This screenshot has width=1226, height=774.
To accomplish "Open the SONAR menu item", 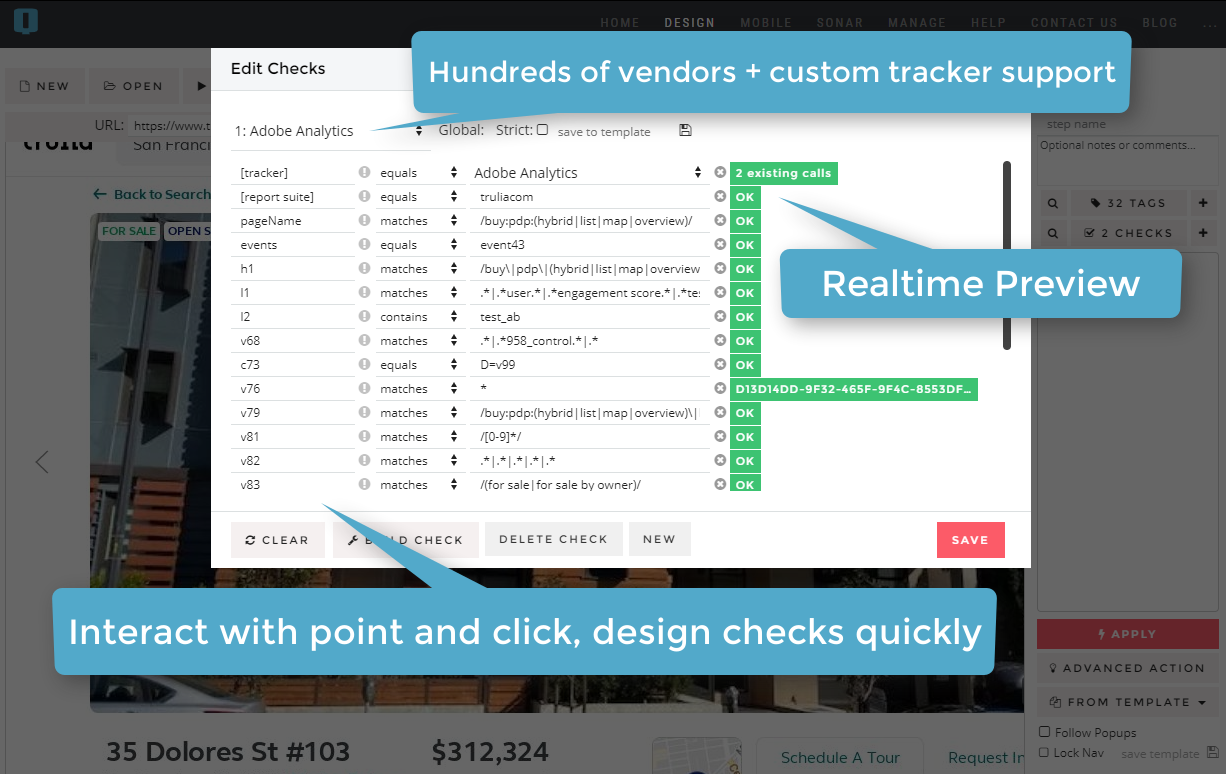I will (840, 22).
